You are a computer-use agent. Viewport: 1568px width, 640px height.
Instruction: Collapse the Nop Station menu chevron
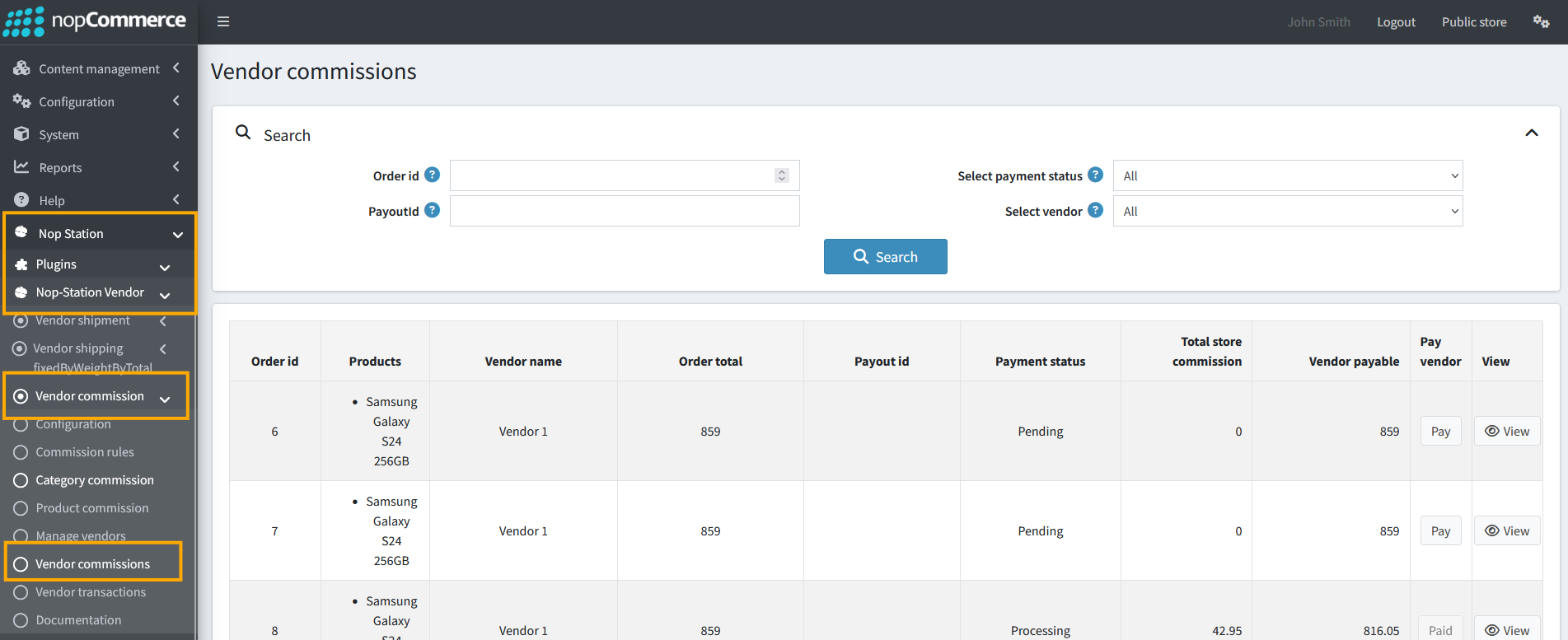[x=178, y=235]
